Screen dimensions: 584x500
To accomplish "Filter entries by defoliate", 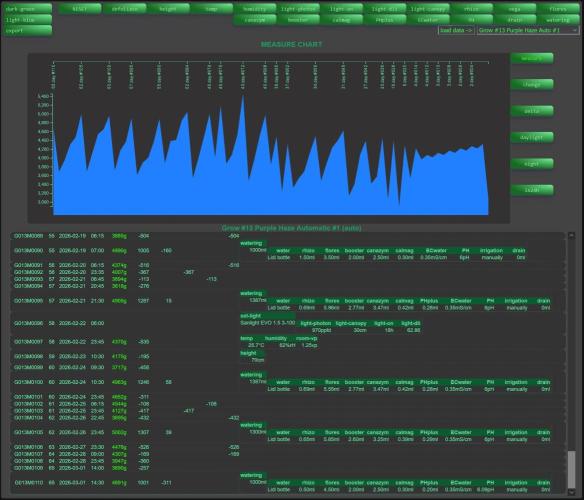I will point(124,9).
